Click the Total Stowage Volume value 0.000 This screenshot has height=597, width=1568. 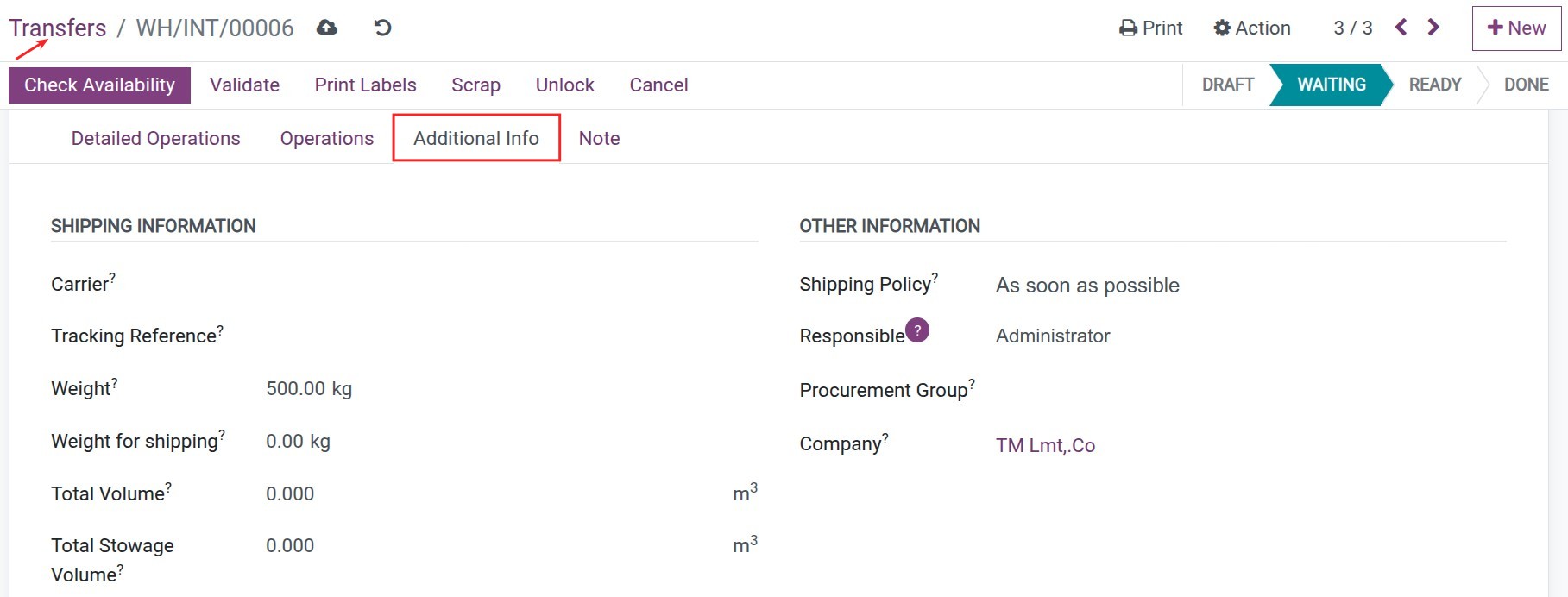[290, 546]
